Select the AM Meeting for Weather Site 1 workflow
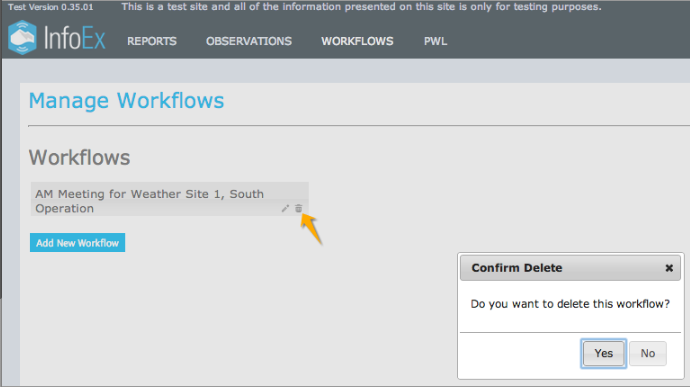Image resolution: width=690 pixels, height=387 pixels. 169,199
